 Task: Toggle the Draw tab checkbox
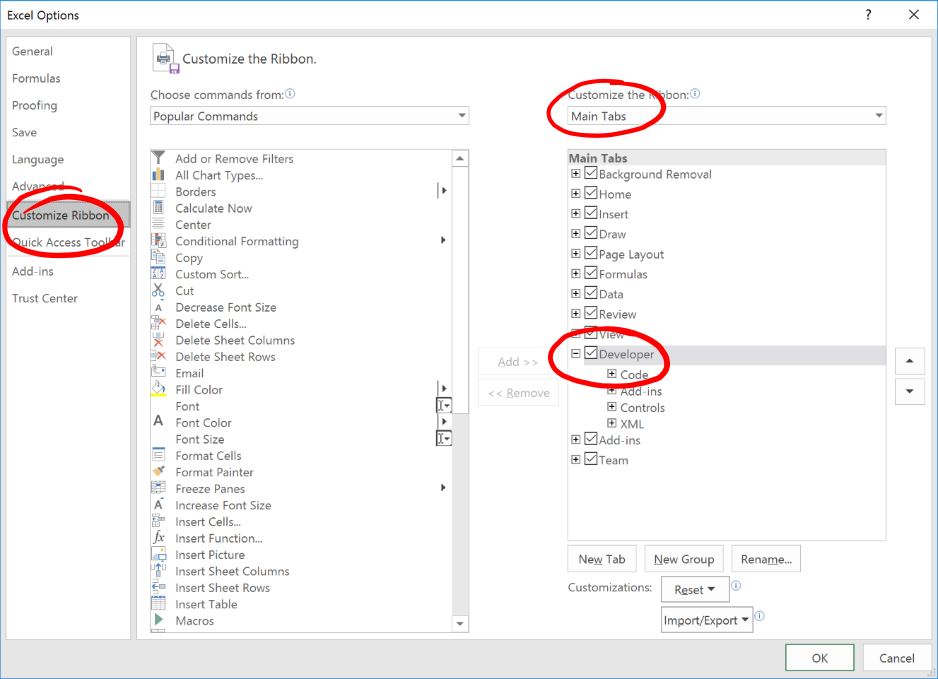coord(591,234)
